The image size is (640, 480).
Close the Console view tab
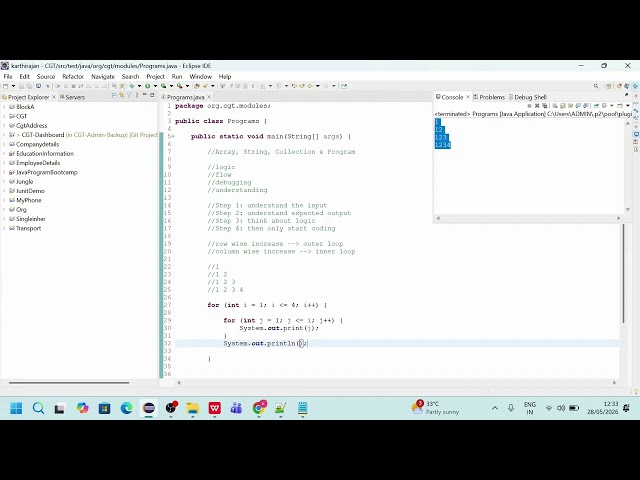[x=468, y=97]
